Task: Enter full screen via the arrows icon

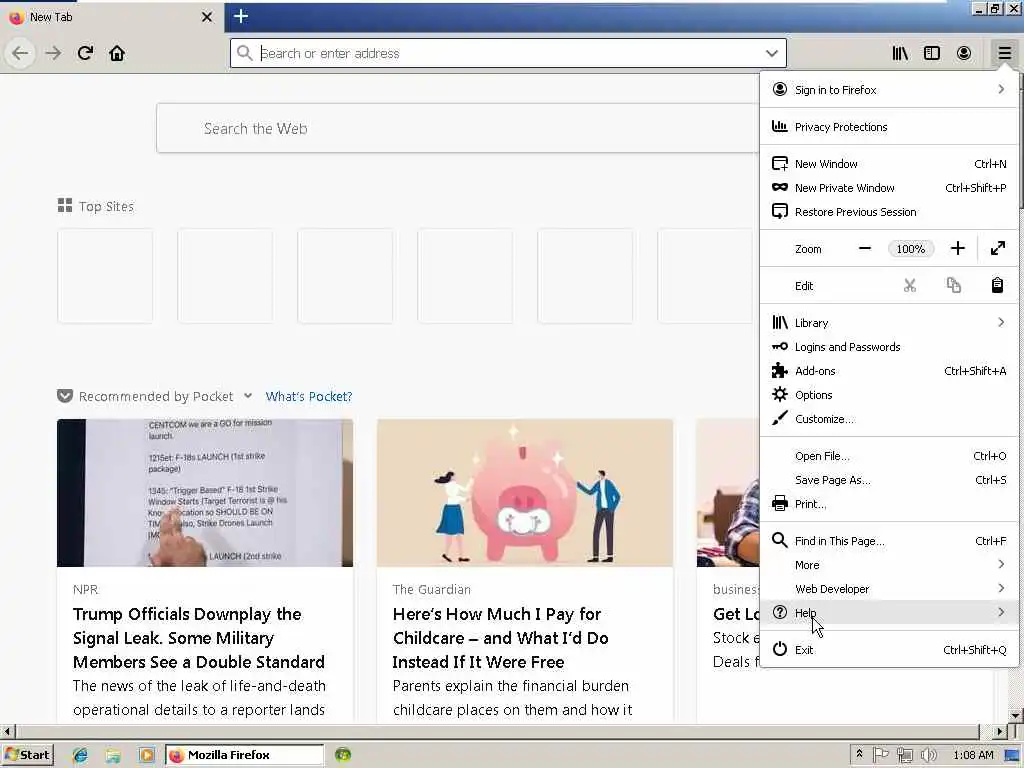Action: pos(998,249)
